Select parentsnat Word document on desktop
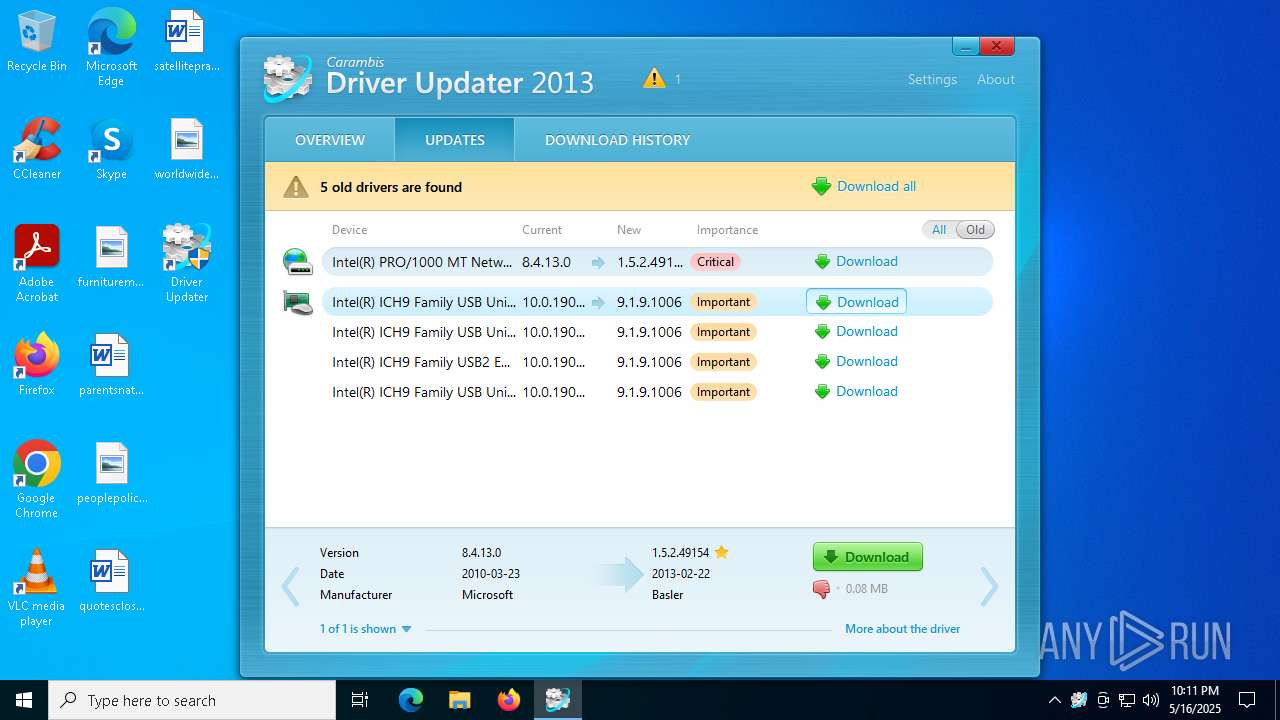This screenshot has width=1280, height=720. point(111,364)
